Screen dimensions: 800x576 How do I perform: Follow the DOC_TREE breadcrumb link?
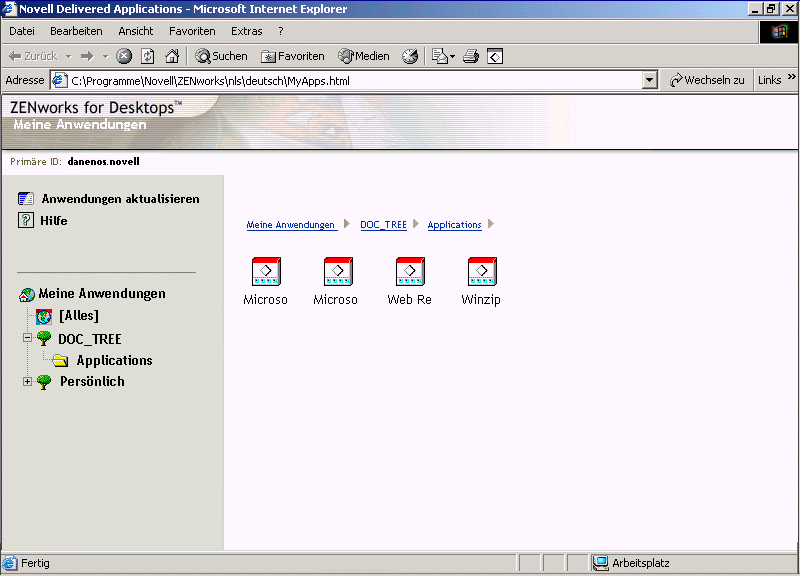[x=383, y=224]
